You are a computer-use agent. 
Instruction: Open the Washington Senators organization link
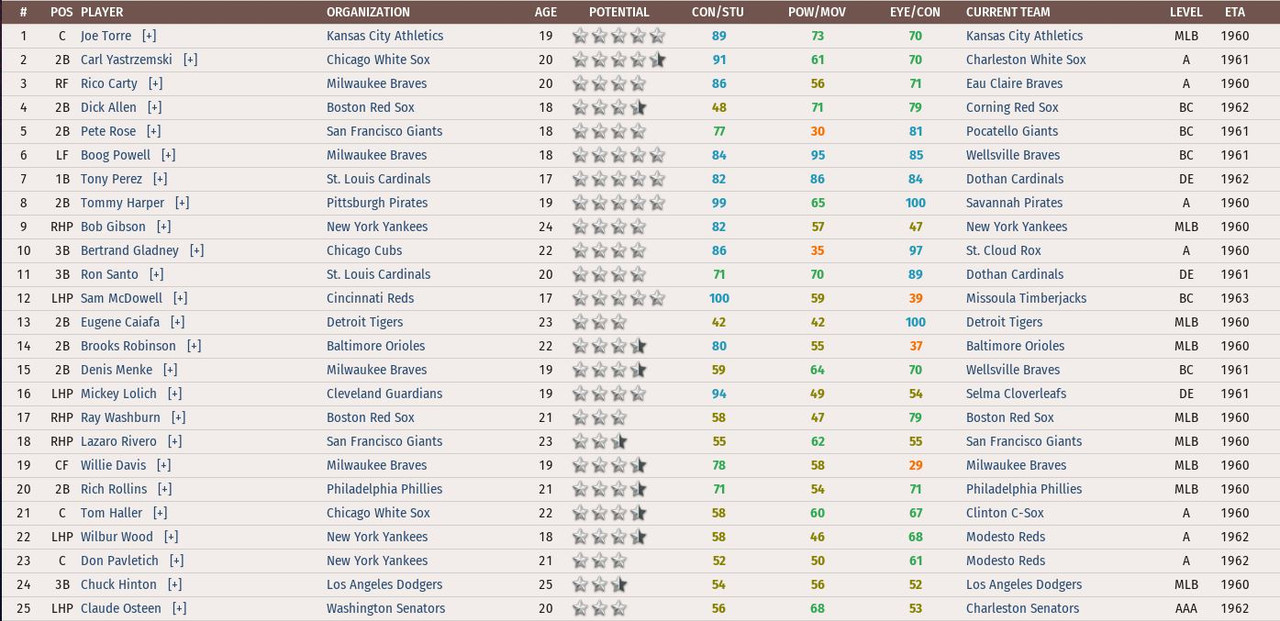tap(386, 609)
